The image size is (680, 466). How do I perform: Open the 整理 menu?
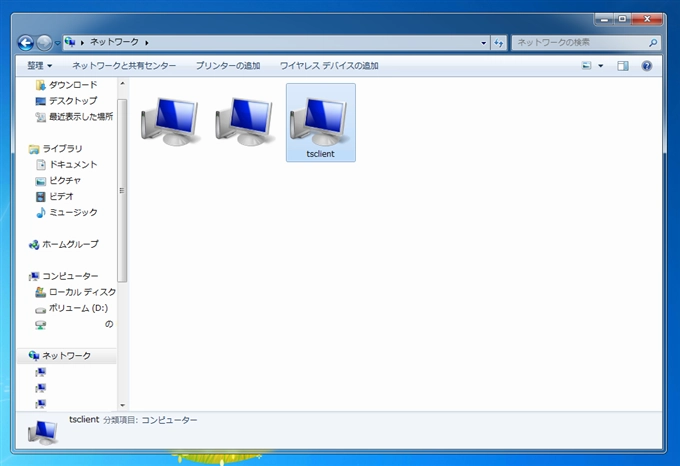tap(39, 66)
